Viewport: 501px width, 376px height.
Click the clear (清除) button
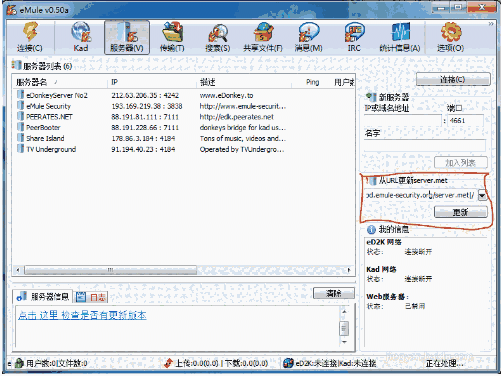[334, 293]
